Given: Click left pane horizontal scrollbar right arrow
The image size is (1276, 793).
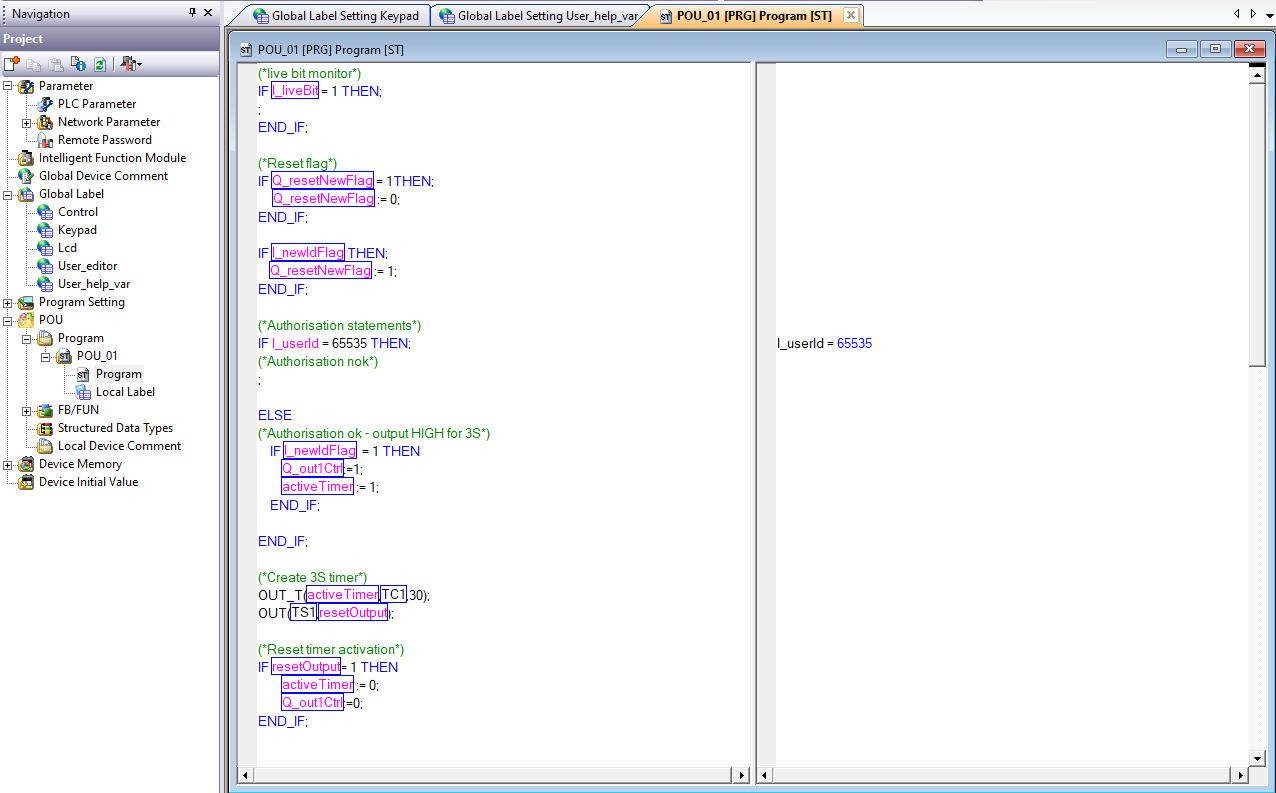Looking at the screenshot, I should pyautogui.click(x=741, y=775).
